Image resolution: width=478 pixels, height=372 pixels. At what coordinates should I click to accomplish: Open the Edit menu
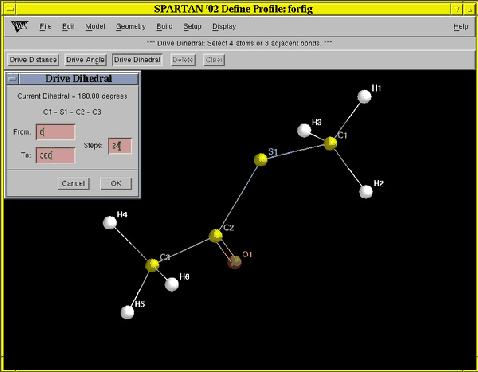coord(68,27)
